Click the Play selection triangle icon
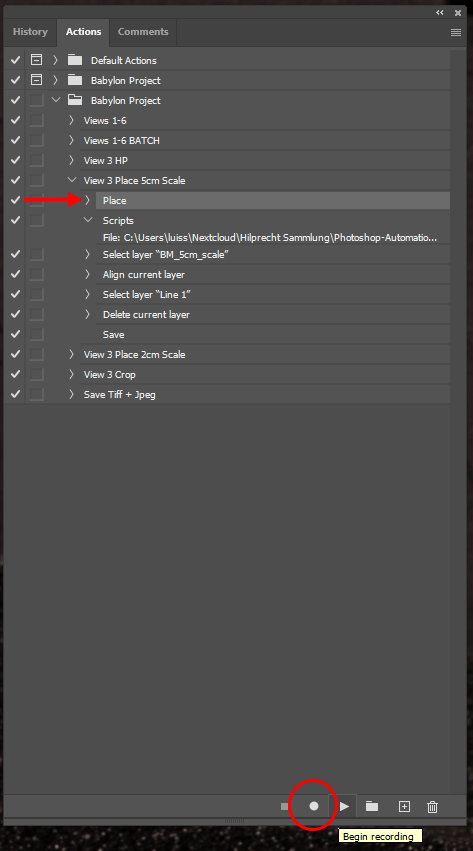The image size is (473, 851). [344, 806]
